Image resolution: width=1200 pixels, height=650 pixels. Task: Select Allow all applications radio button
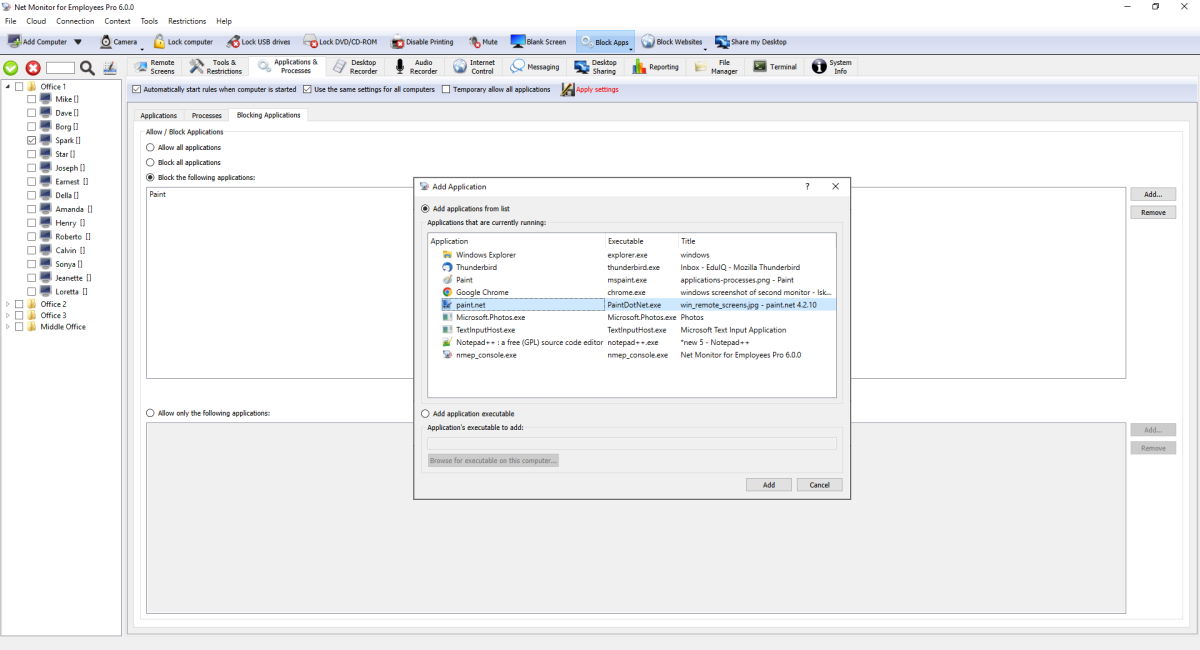[150, 147]
